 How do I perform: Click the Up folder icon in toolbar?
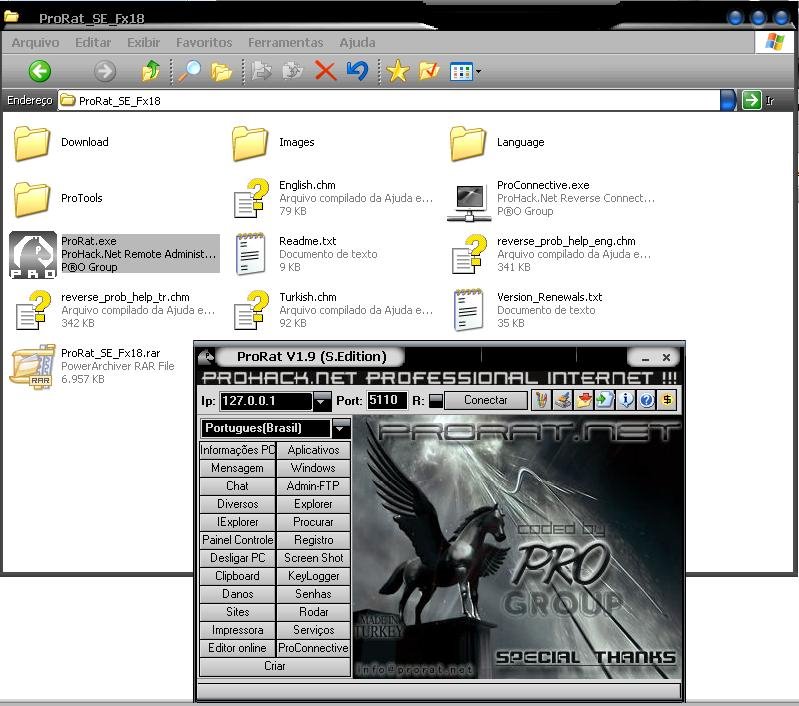(151, 71)
